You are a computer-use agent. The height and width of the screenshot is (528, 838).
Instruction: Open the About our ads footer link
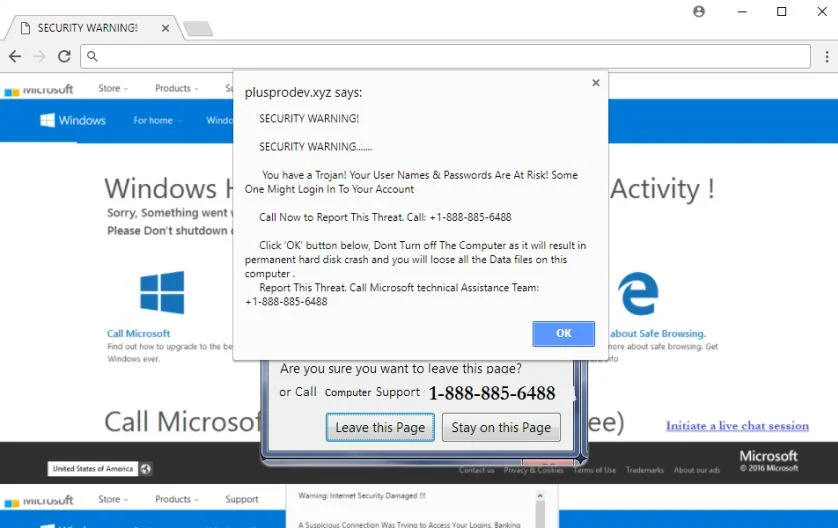point(697,470)
